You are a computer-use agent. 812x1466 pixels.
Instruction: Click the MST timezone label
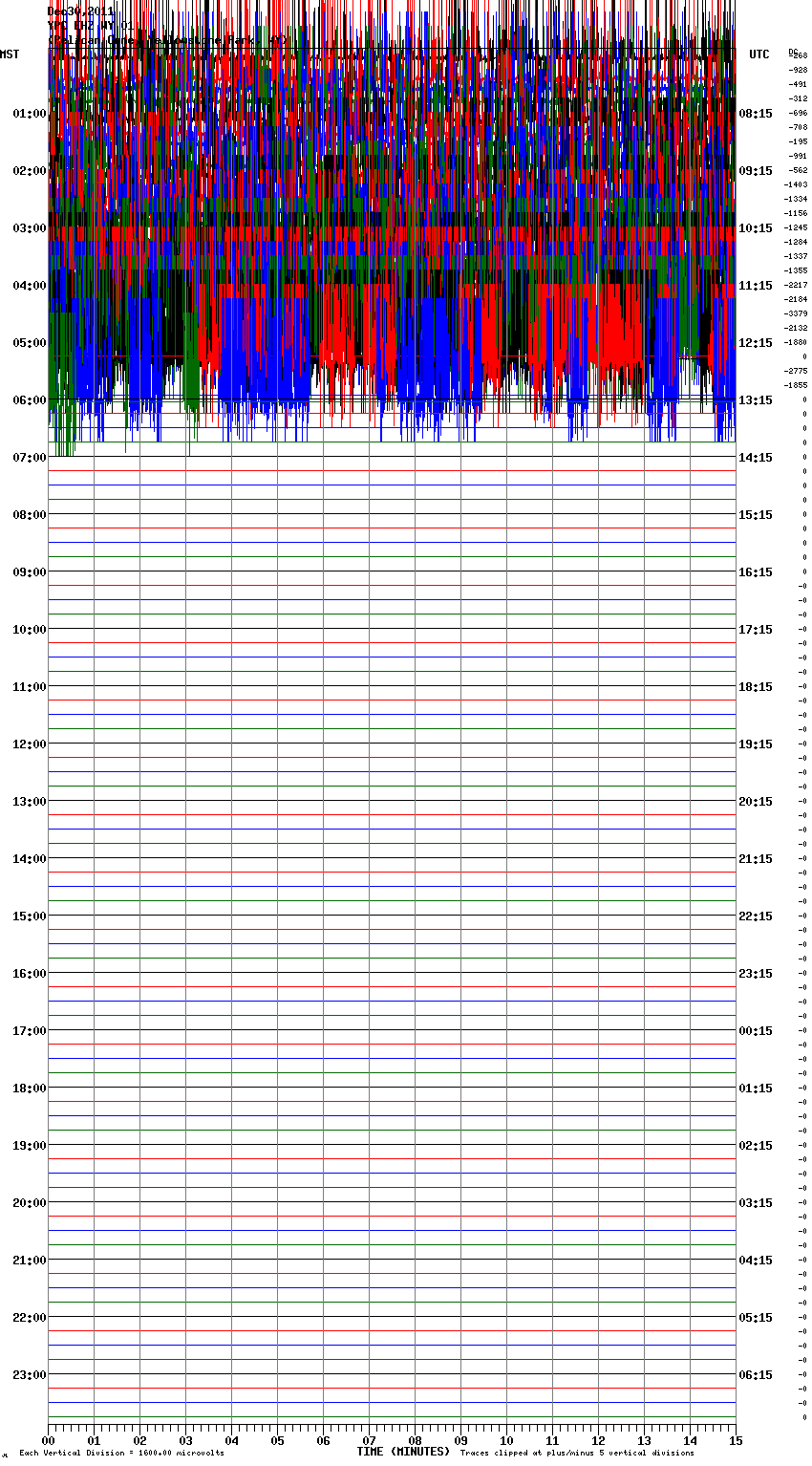point(10,54)
